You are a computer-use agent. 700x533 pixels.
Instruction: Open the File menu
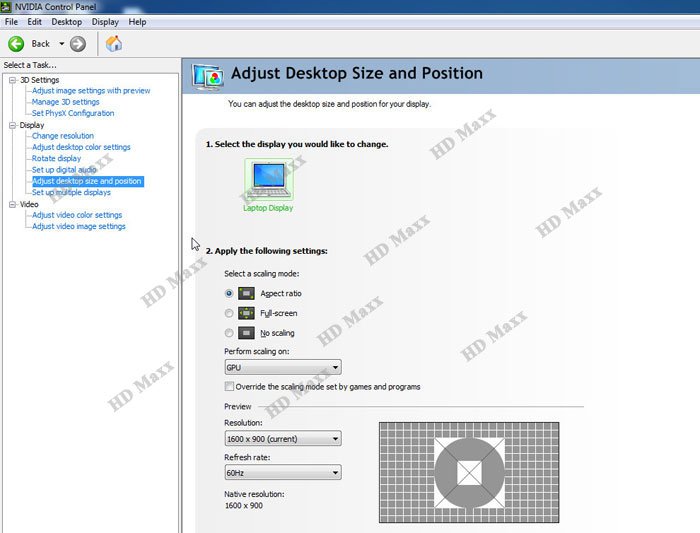[11, 22]
